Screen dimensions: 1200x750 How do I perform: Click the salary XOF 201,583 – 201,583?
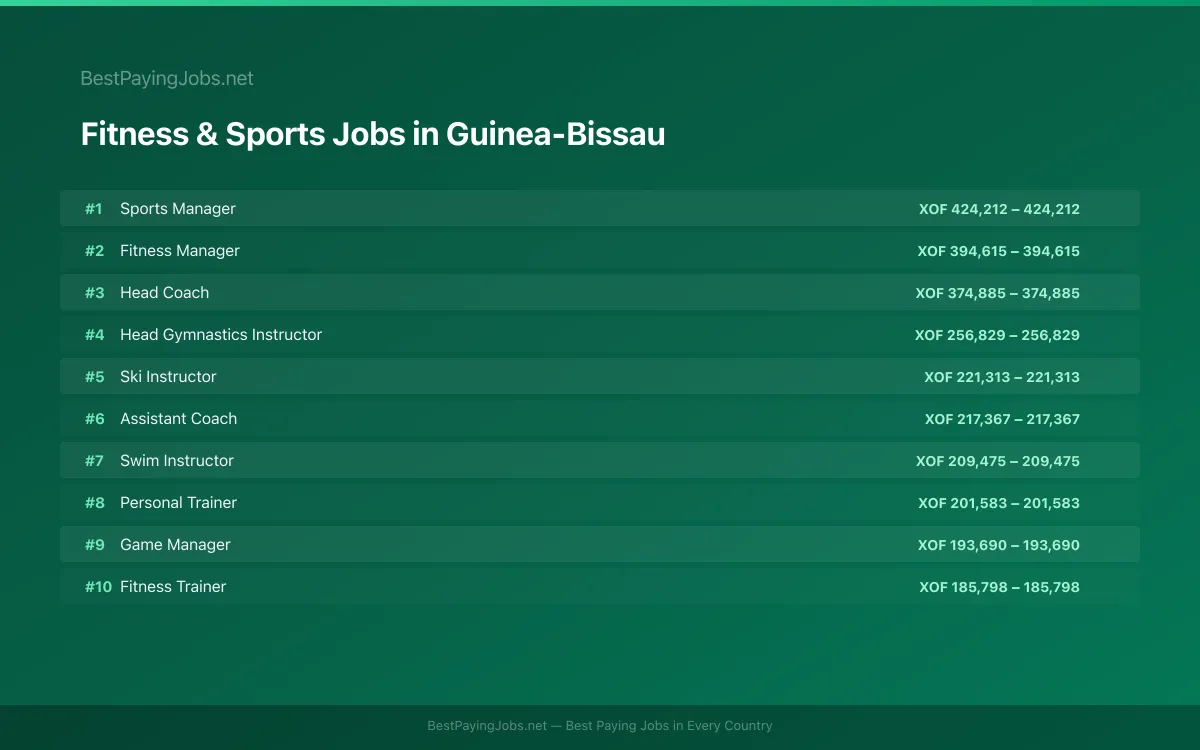[x=999, y=503]
